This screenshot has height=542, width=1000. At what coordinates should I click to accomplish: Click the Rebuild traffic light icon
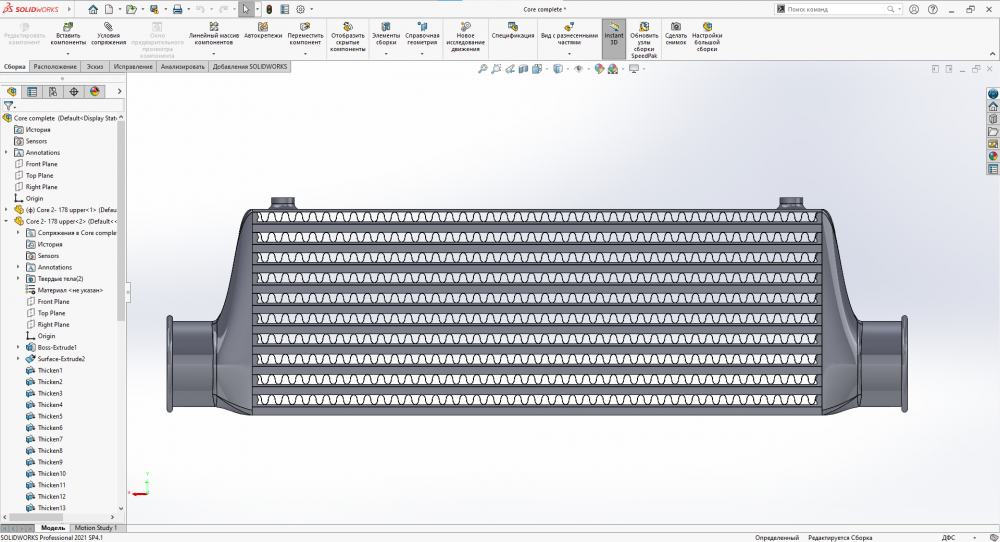[x=269, y=9]
